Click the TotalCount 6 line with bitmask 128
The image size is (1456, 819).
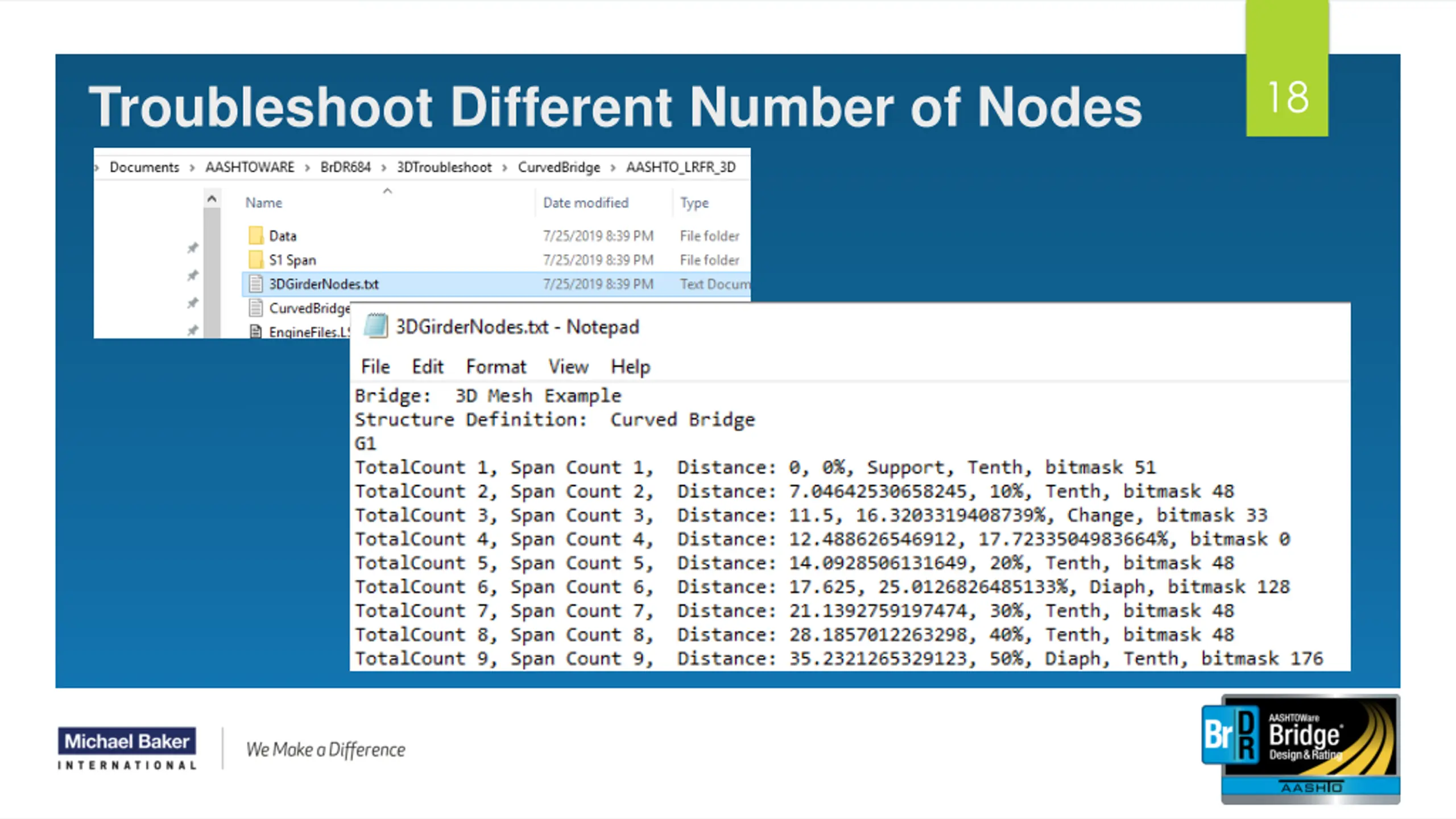point(822,587)
